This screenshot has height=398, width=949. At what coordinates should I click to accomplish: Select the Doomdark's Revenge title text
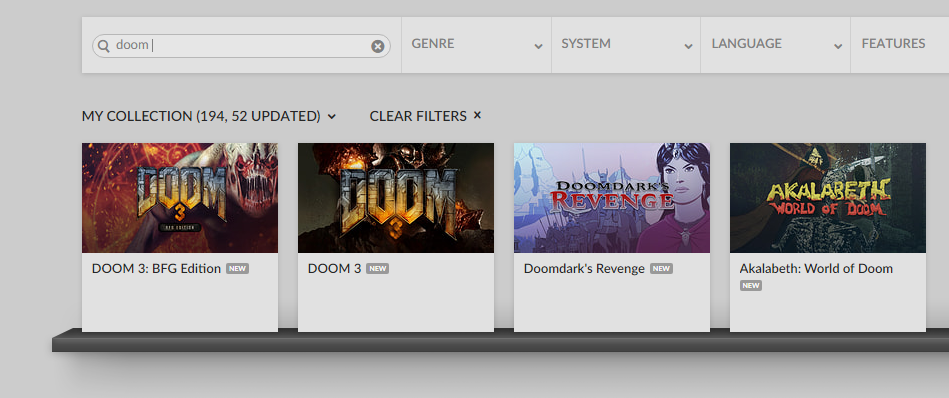584,269
